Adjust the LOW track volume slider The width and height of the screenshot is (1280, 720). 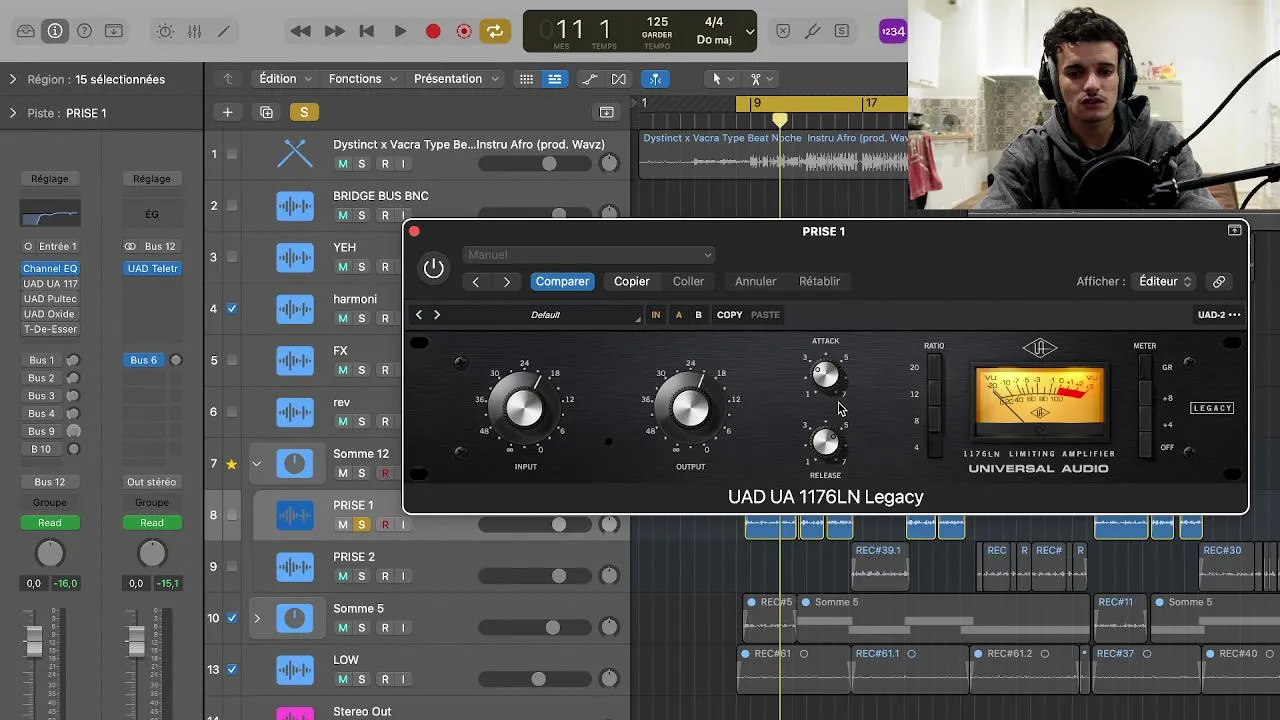[535, 679]
